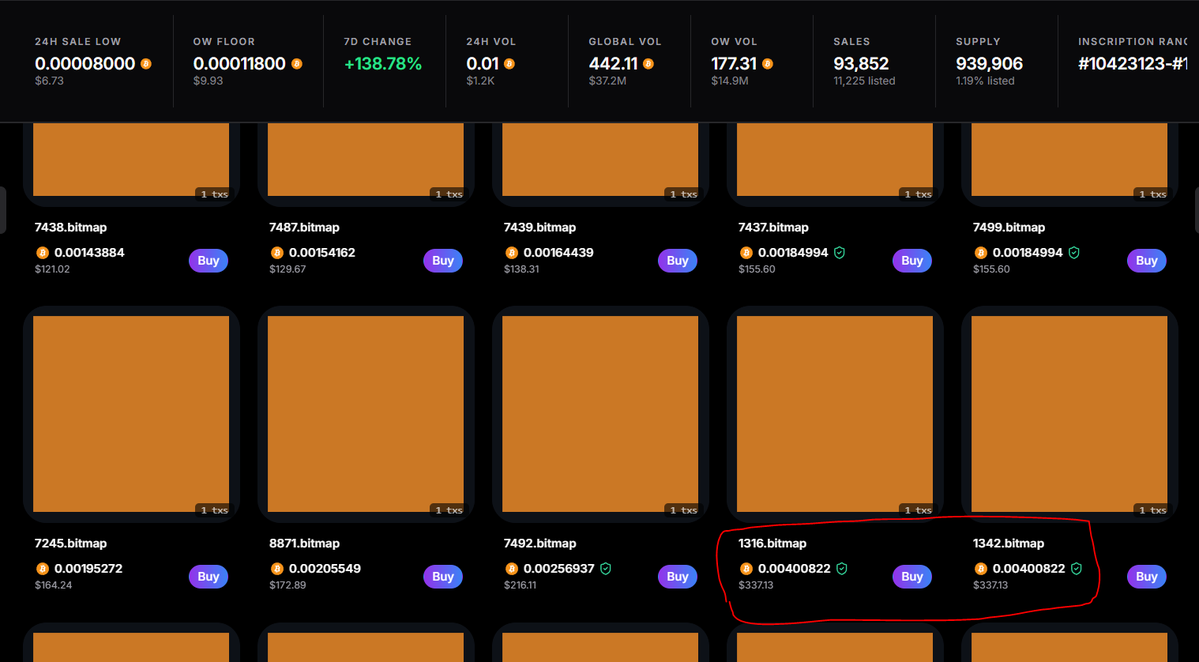Click the verified shield icon on 1342.bitmap
This screenshot has height=662, width=1199.
[x=1077, y=569]
